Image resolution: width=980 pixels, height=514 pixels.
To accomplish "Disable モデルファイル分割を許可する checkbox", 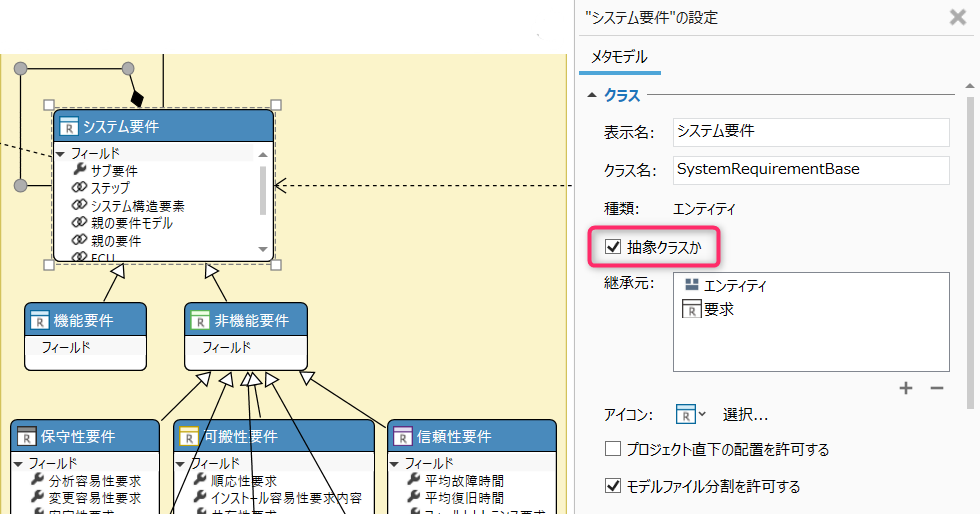I will coord(612,485).
